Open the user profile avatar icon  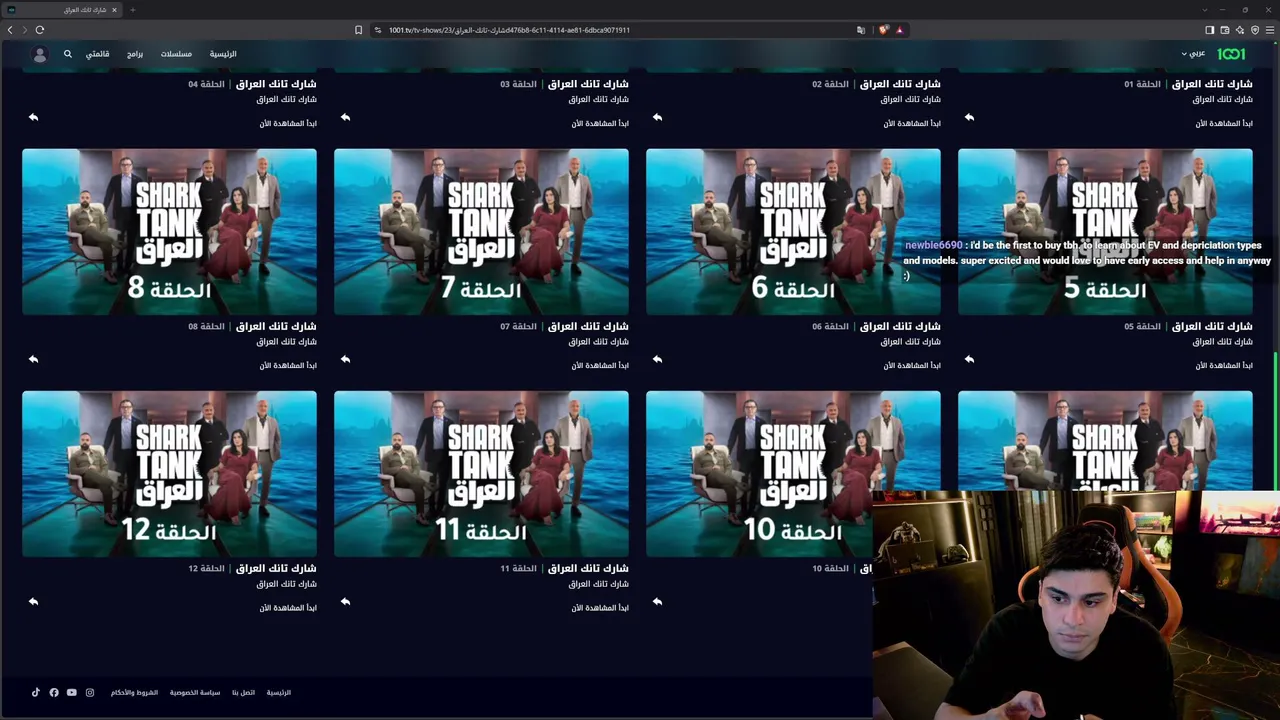click(x=40, y=54)
